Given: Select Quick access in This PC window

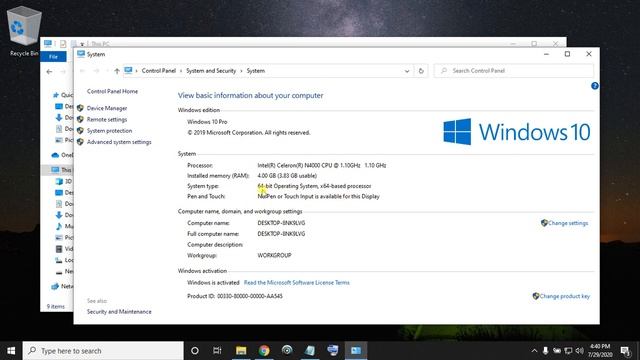Looking at the screenshot, I should (x=62, y=95).
